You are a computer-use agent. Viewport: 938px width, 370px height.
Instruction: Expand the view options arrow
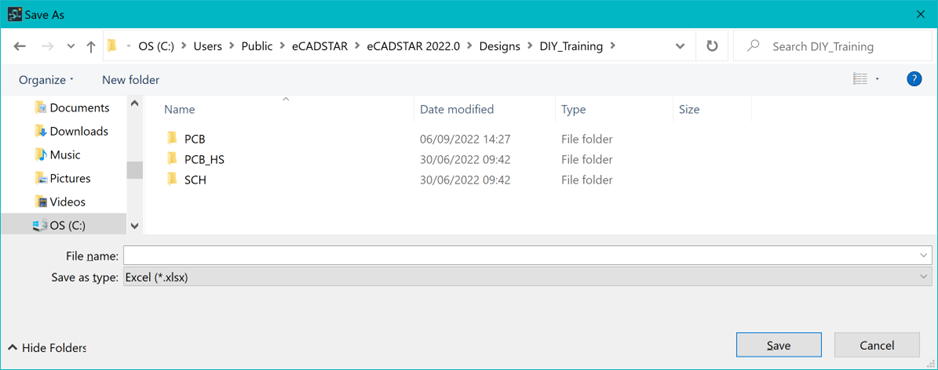click(878, 79)
